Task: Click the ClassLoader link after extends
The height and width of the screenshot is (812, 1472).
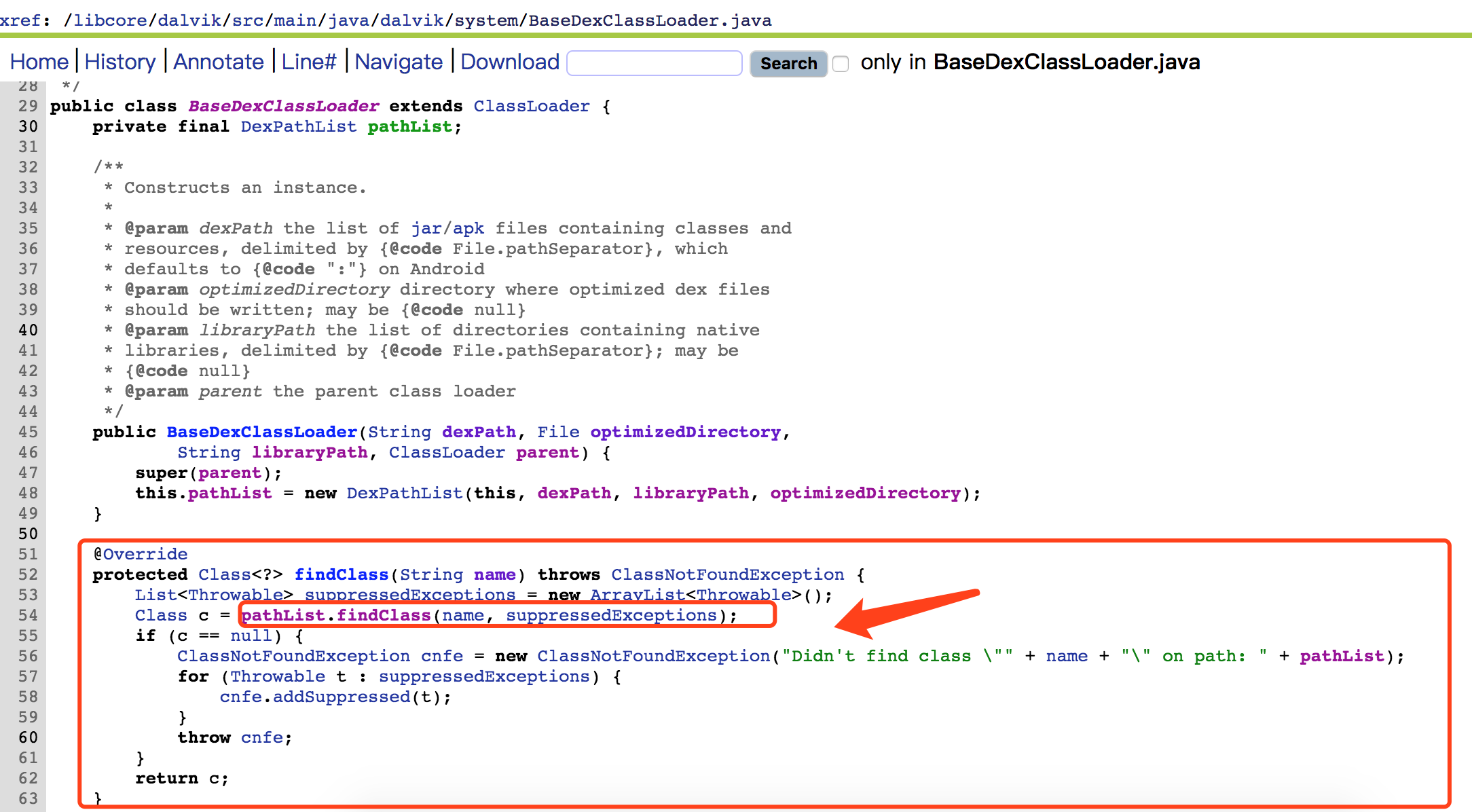Action: click(531, 107)
